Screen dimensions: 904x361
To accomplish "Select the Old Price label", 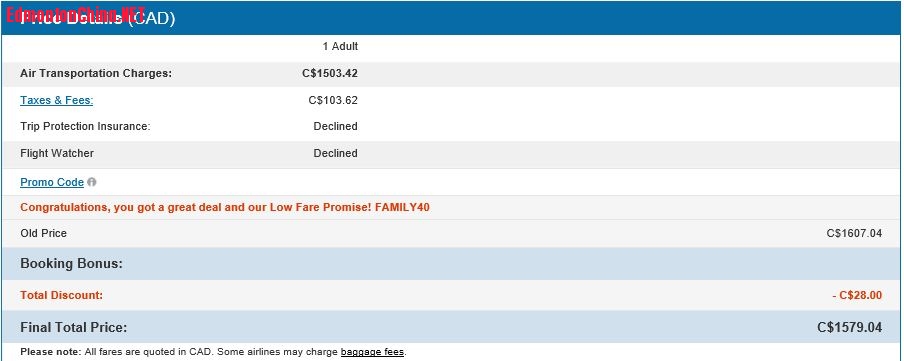I will point(43,234).
